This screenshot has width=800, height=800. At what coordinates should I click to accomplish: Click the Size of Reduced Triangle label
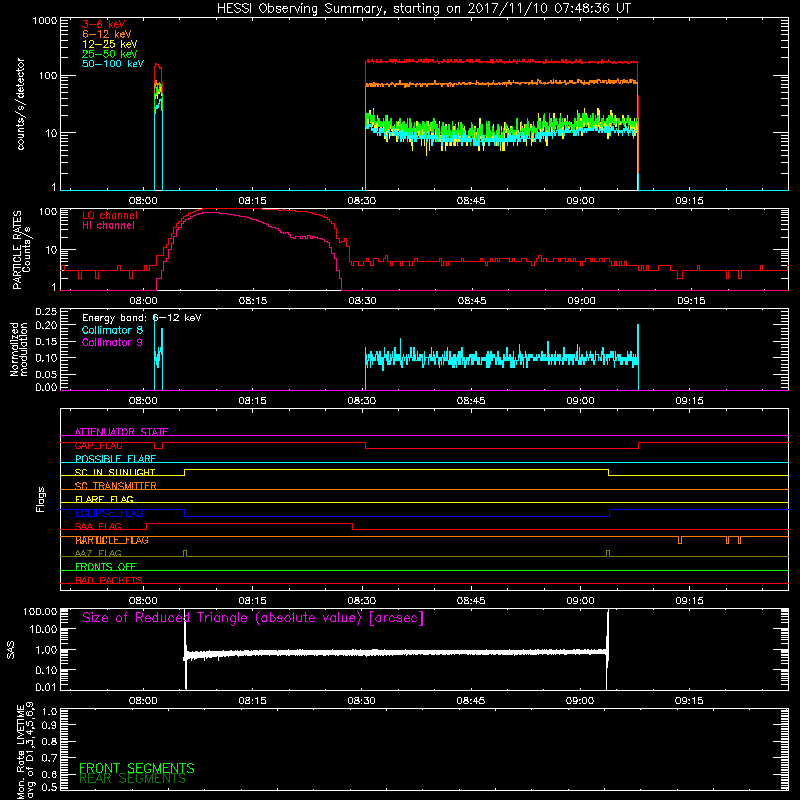click(x=253, y=618)
